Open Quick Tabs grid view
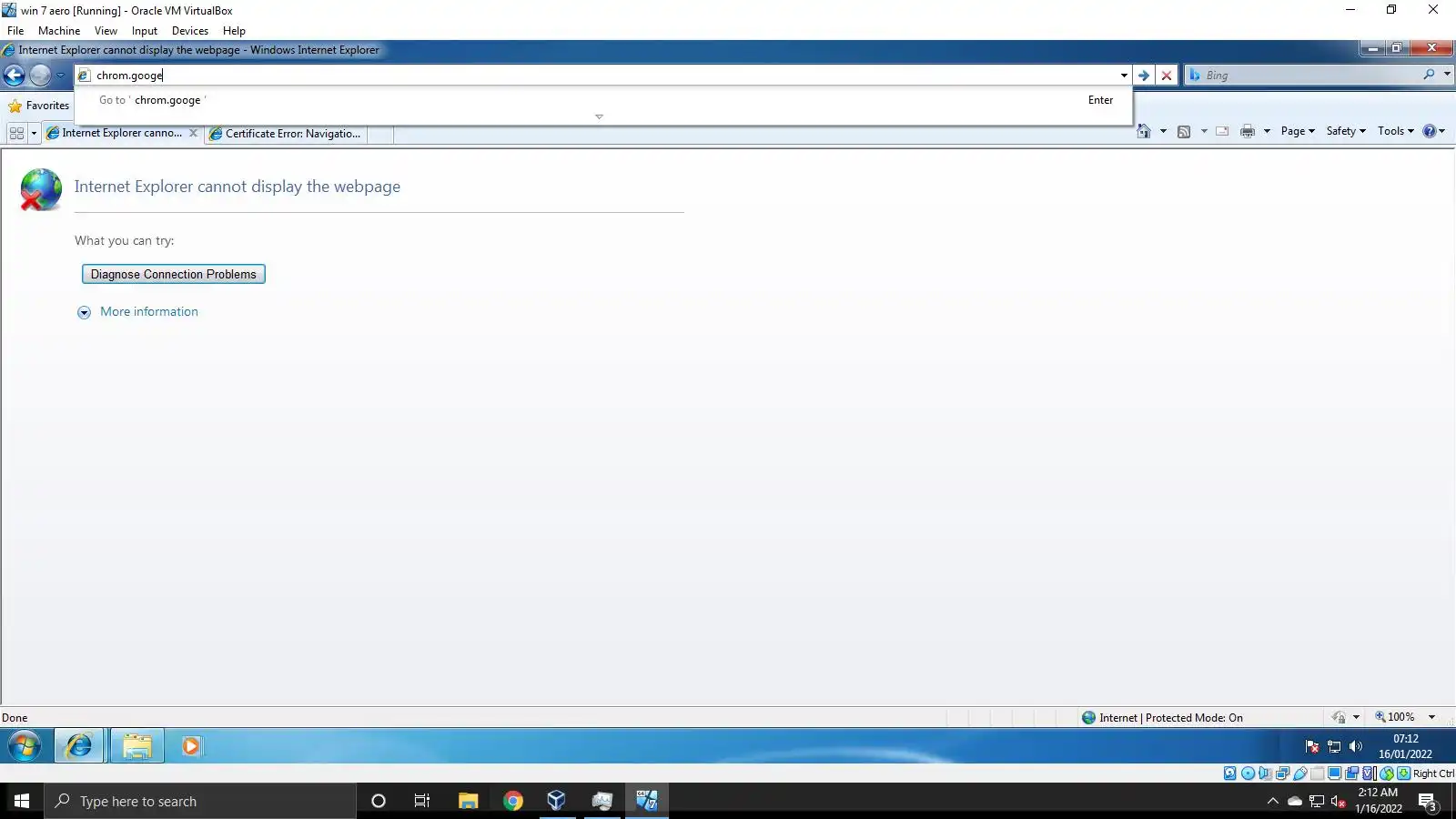The width and height of the screenshot is (1456, 819). [x=16, y=134]
